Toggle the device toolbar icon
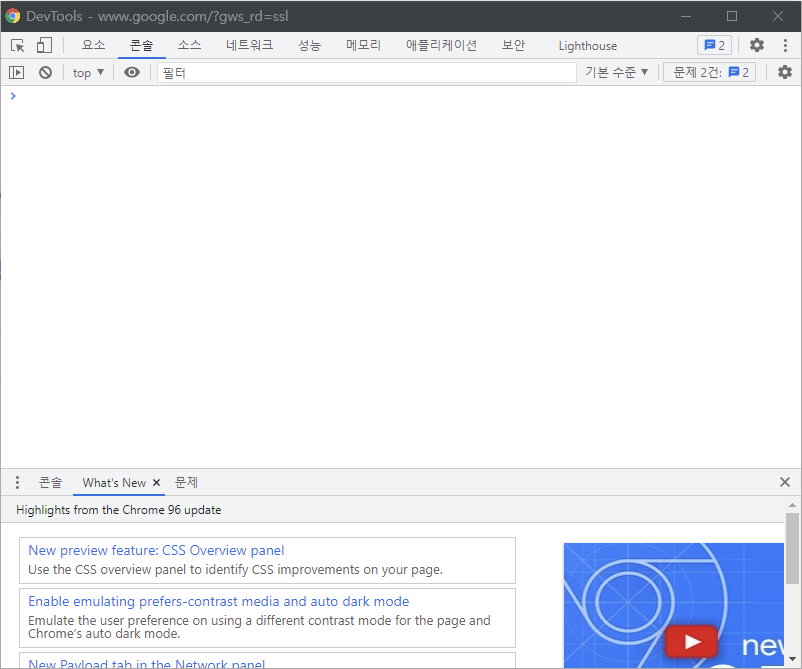802x669 pixels. coord(44,46)
